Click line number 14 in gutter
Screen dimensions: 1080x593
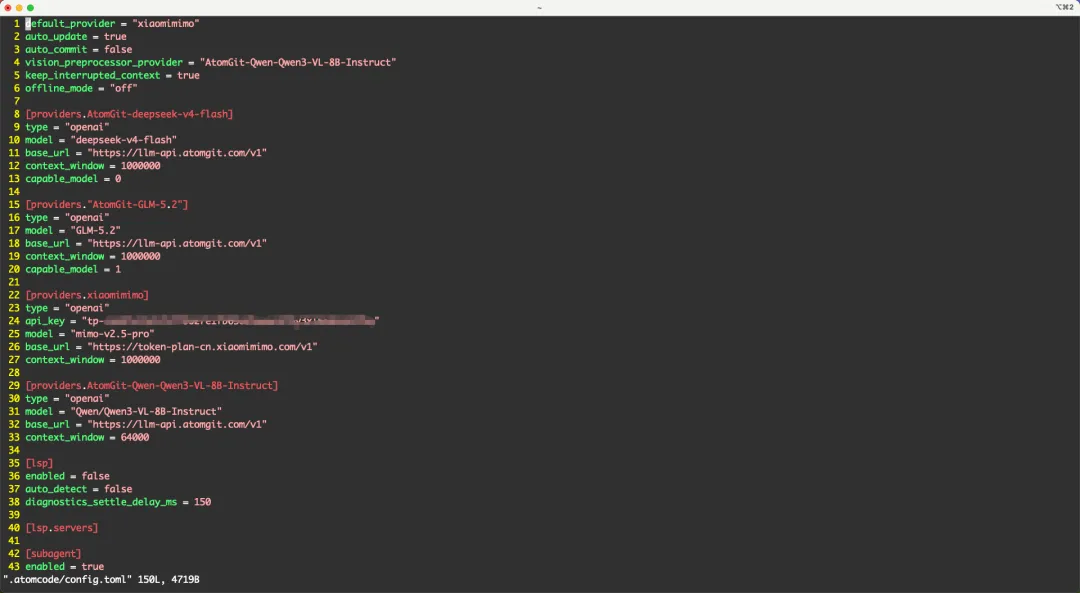[14, 191]
